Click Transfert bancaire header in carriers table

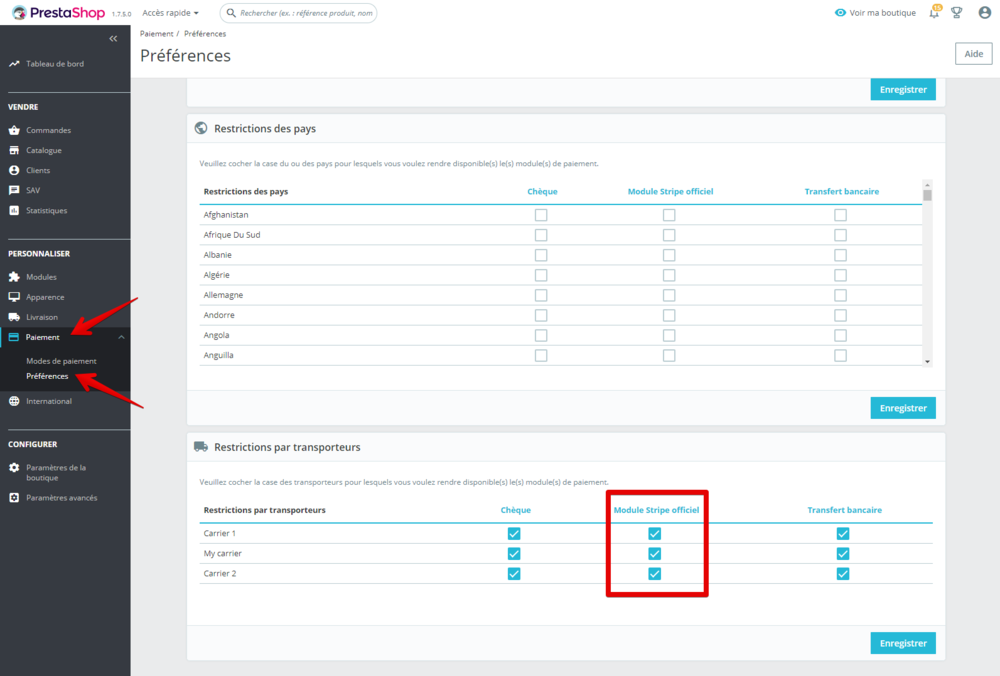click(844, 510)
